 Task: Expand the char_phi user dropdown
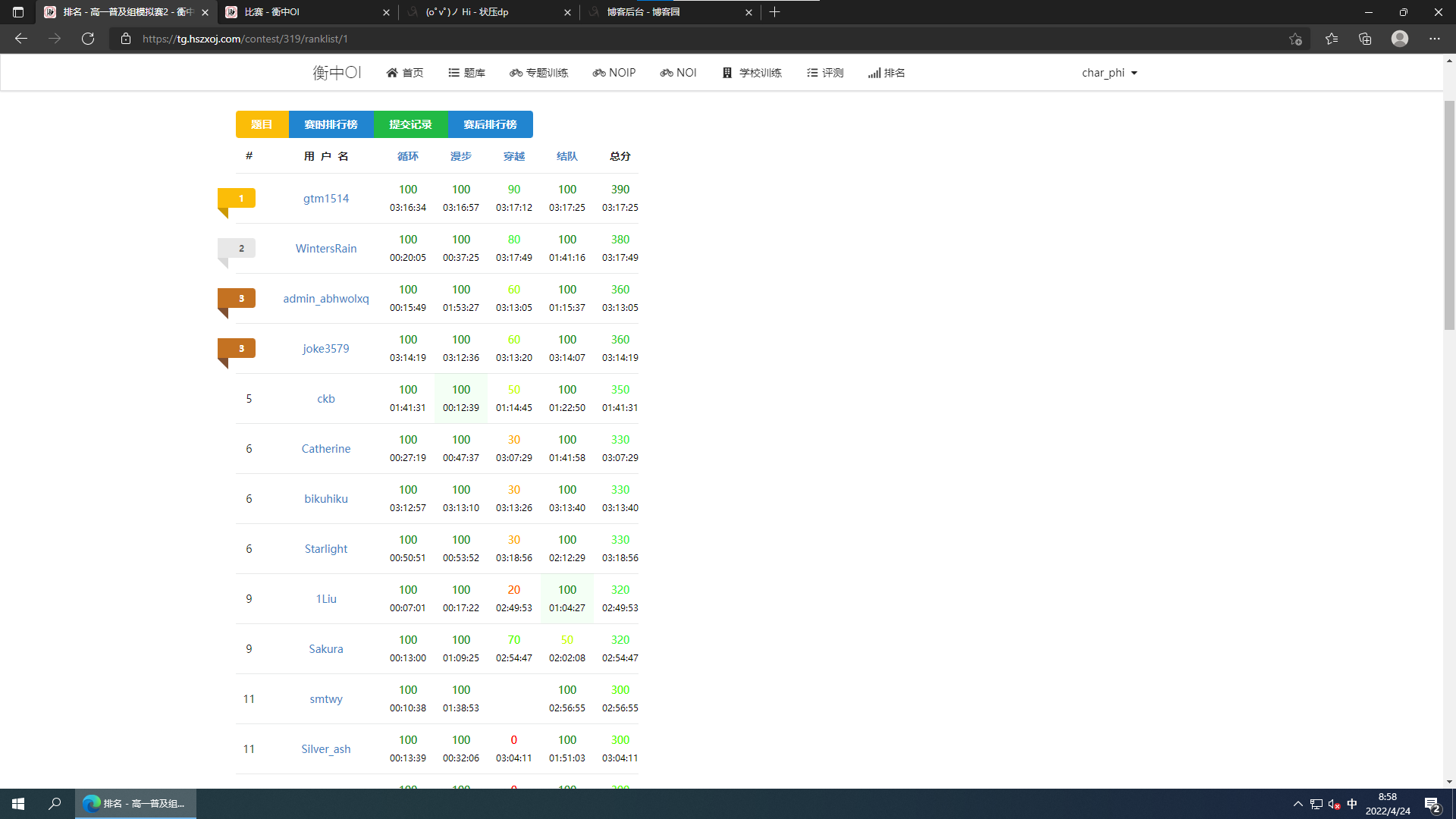(1109, 73)
